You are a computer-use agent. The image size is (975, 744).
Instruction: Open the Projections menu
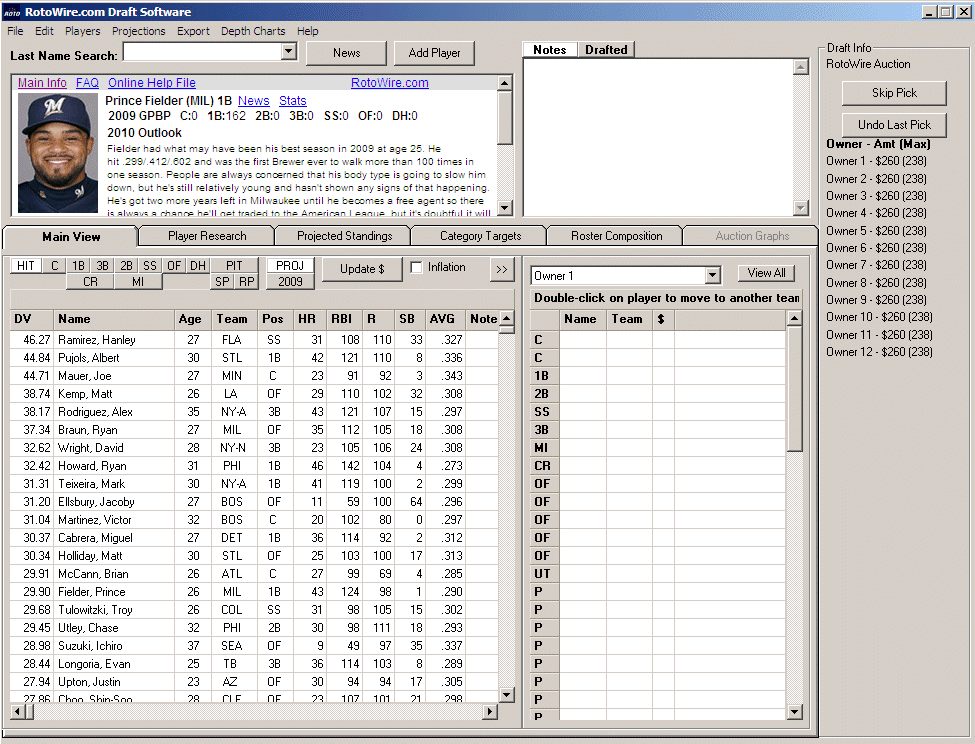point(138,30)
